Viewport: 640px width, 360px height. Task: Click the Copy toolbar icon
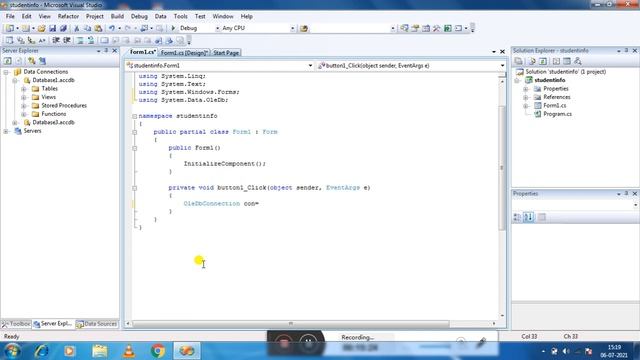click(x=87, y=28)
